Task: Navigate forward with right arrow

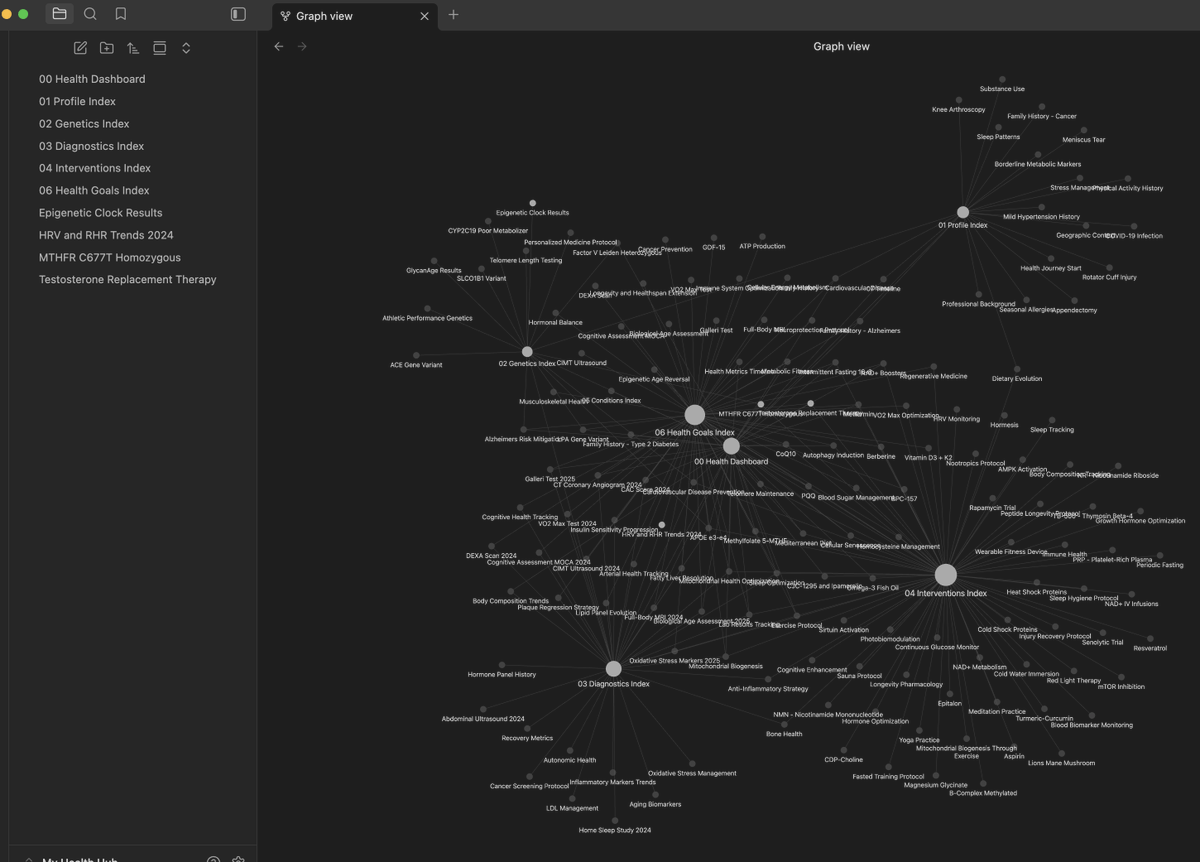Action: click(302, 46)
